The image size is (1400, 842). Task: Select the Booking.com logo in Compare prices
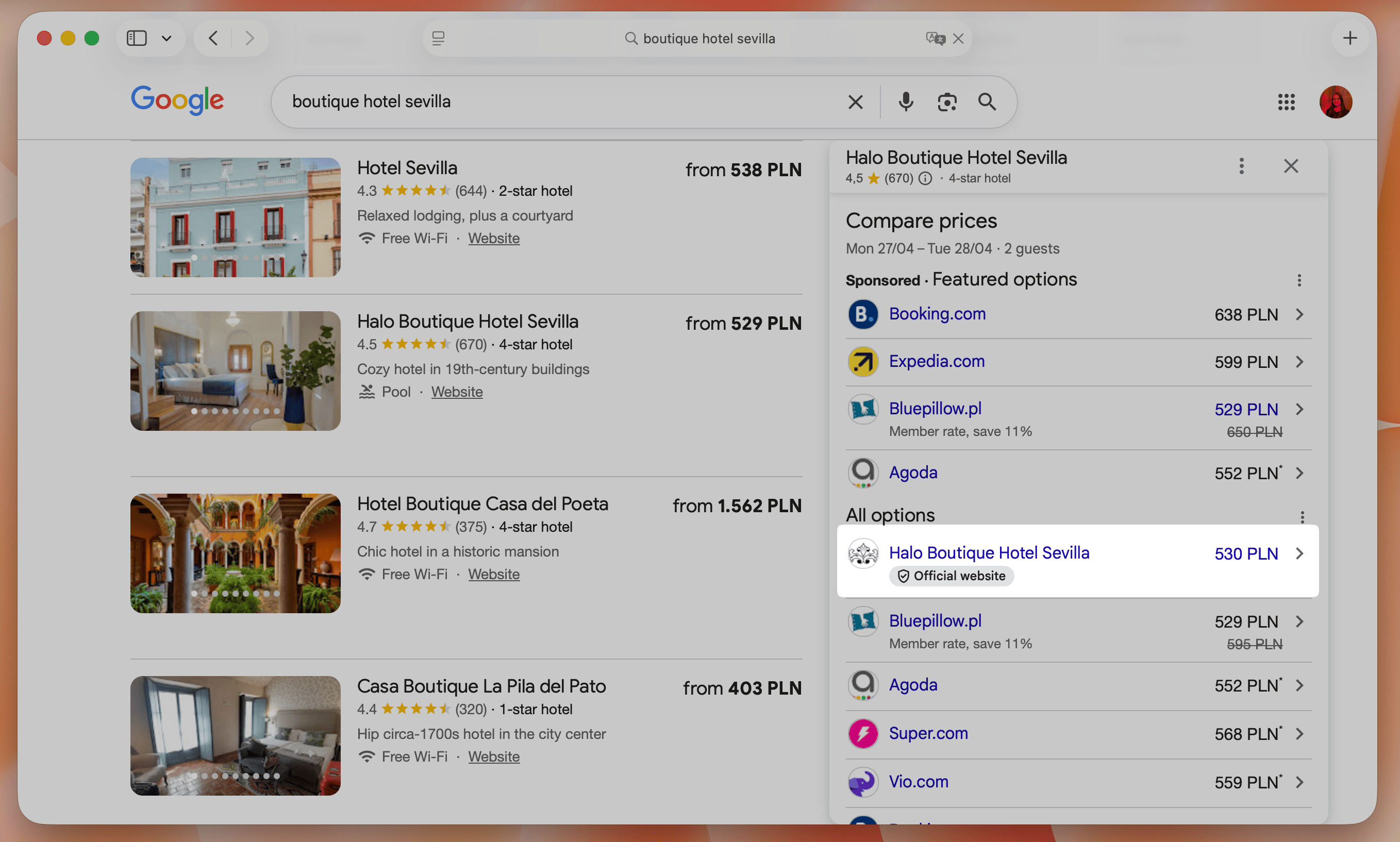coord(862,314)
